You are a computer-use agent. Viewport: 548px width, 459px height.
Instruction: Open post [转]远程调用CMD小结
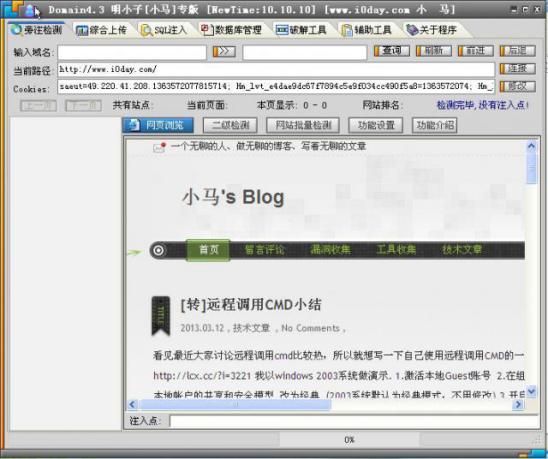coord(251,304)
